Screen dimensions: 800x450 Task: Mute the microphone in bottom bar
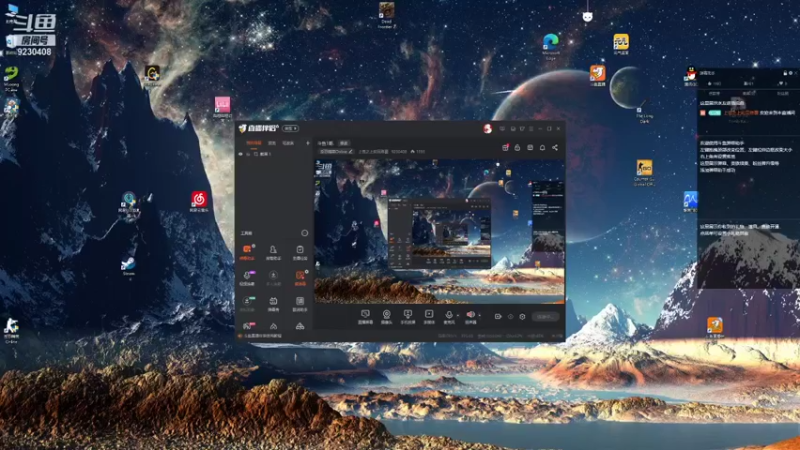click(448, 316)
